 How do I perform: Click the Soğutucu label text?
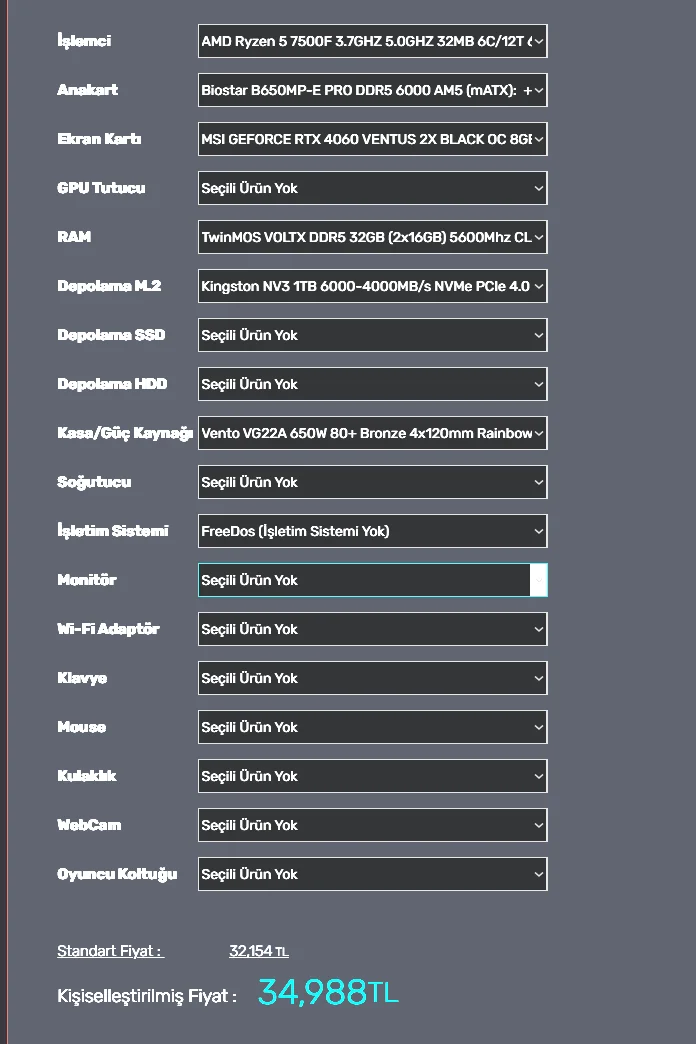coord(94,482)
